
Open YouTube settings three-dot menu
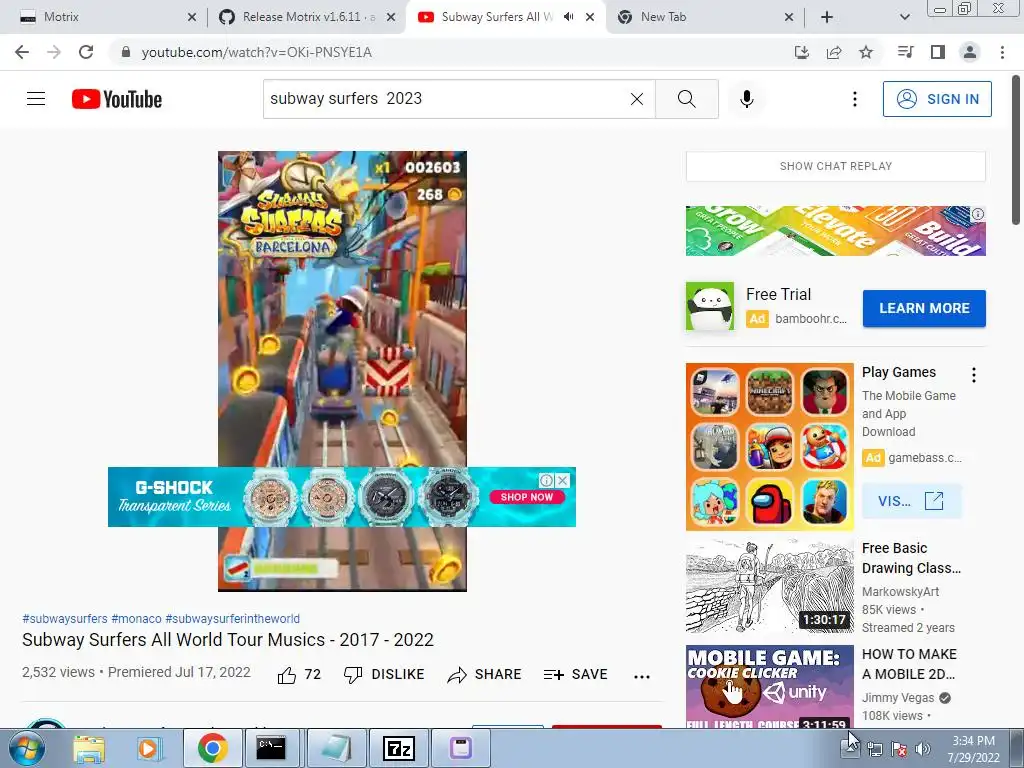(854, 99)
